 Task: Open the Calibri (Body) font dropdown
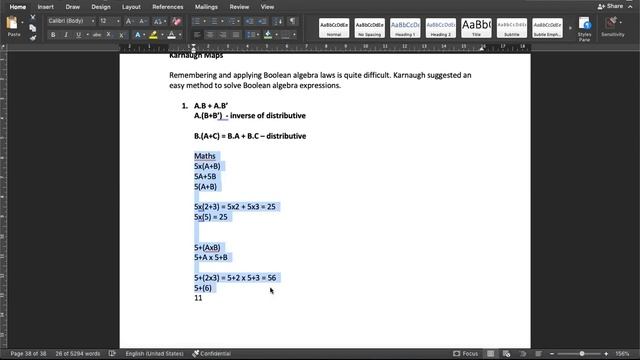coord(93,21)
